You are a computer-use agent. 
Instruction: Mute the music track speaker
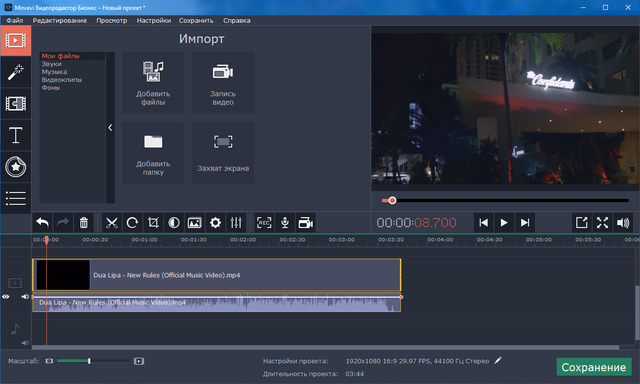[x=25, y=343]
